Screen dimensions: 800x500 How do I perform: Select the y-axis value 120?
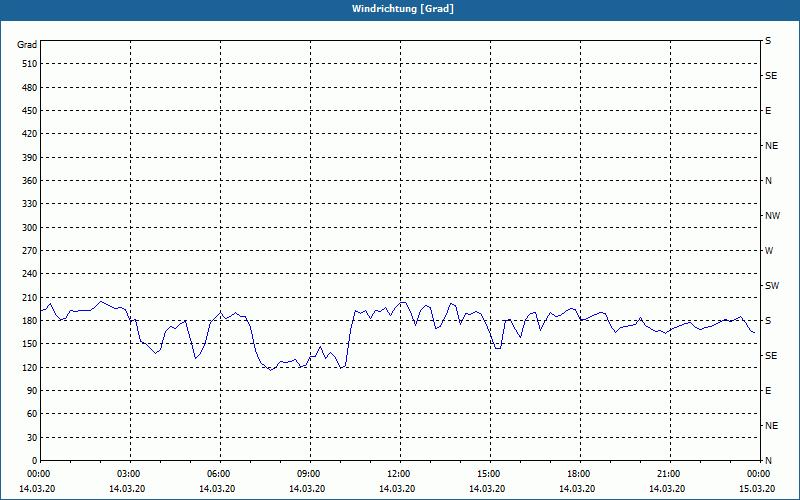point(30,367)
